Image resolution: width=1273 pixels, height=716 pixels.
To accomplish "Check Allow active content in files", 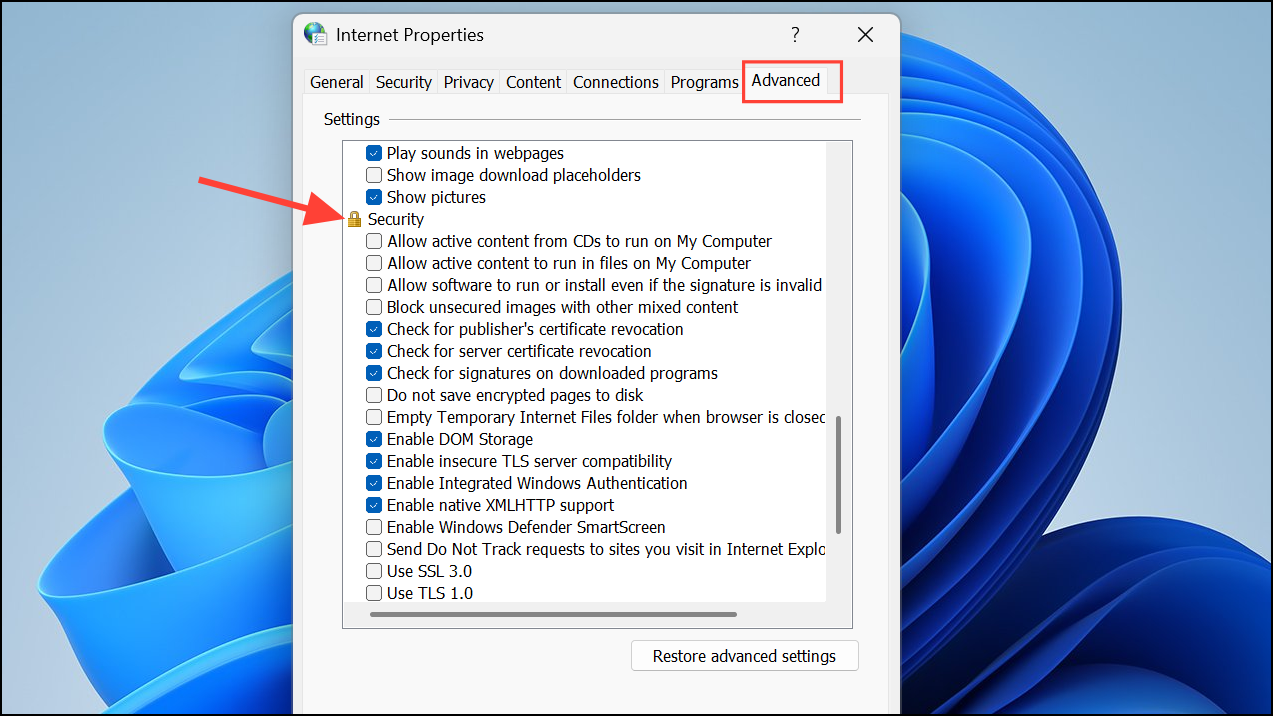I will [x=374, y=263].
